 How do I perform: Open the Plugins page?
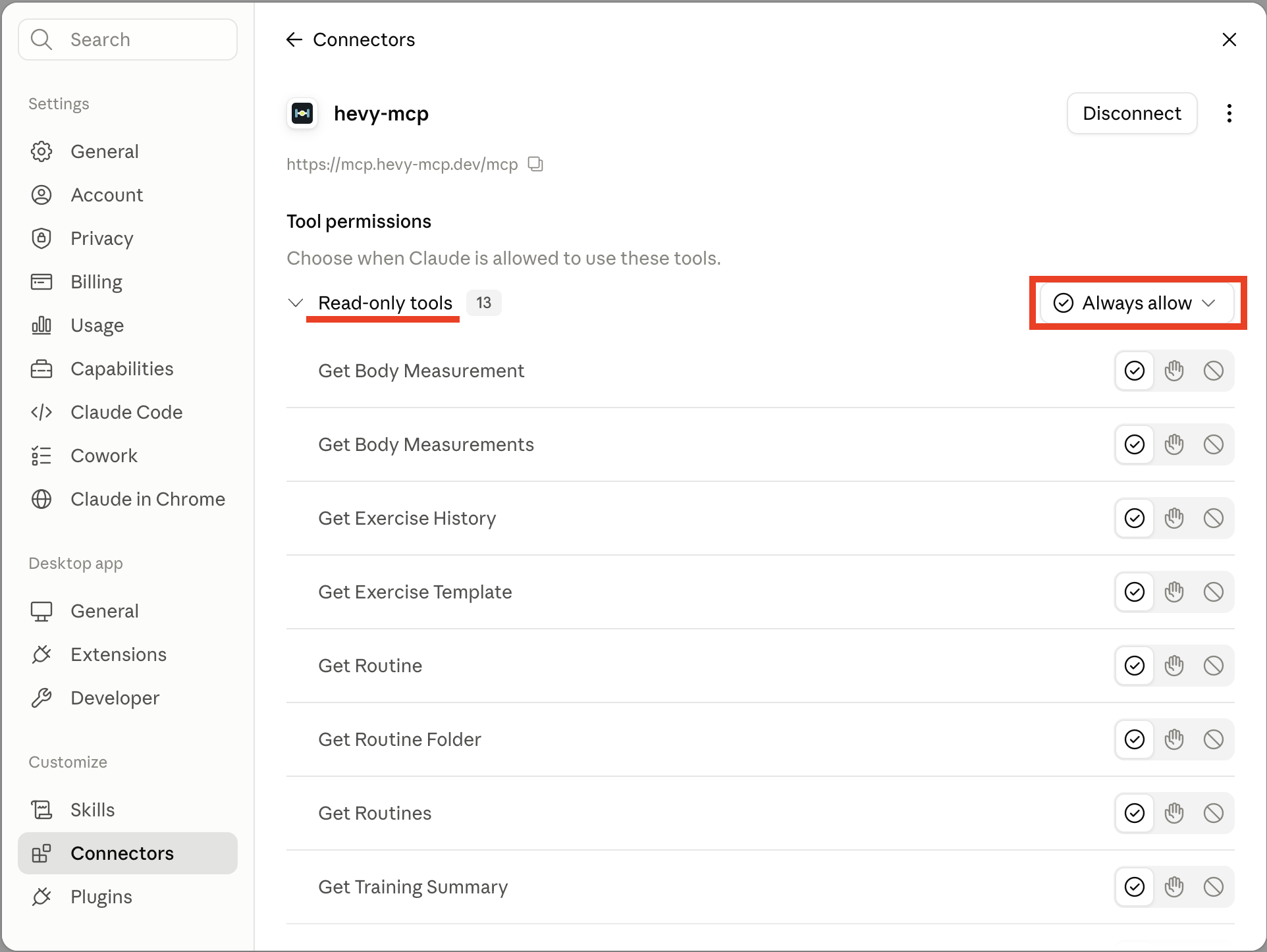click(x=128, y=897)
